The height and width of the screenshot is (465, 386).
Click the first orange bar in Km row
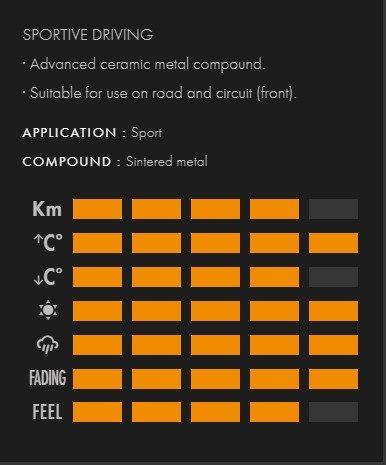coord(97,209)
